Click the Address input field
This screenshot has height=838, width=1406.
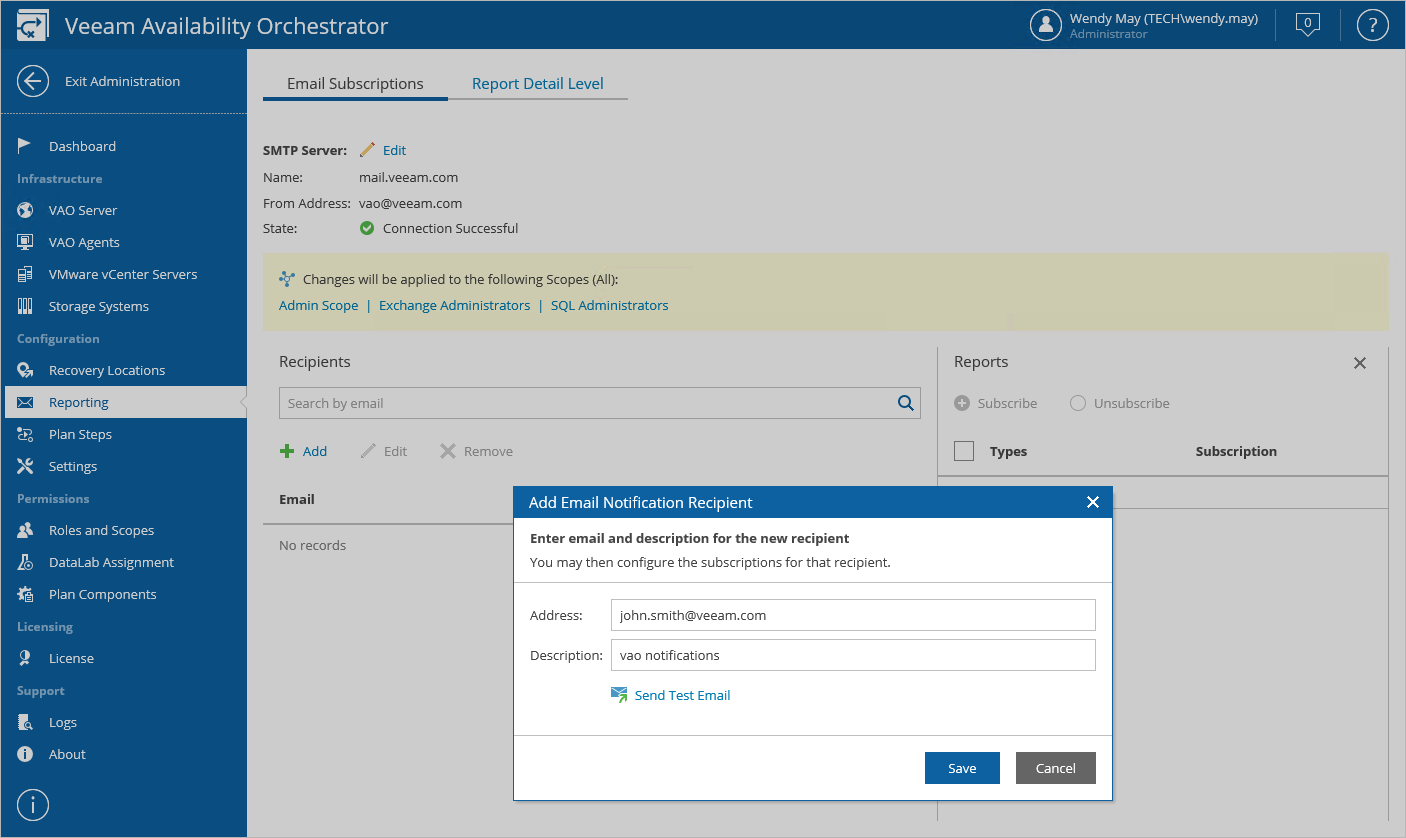(x=853, y=615)
